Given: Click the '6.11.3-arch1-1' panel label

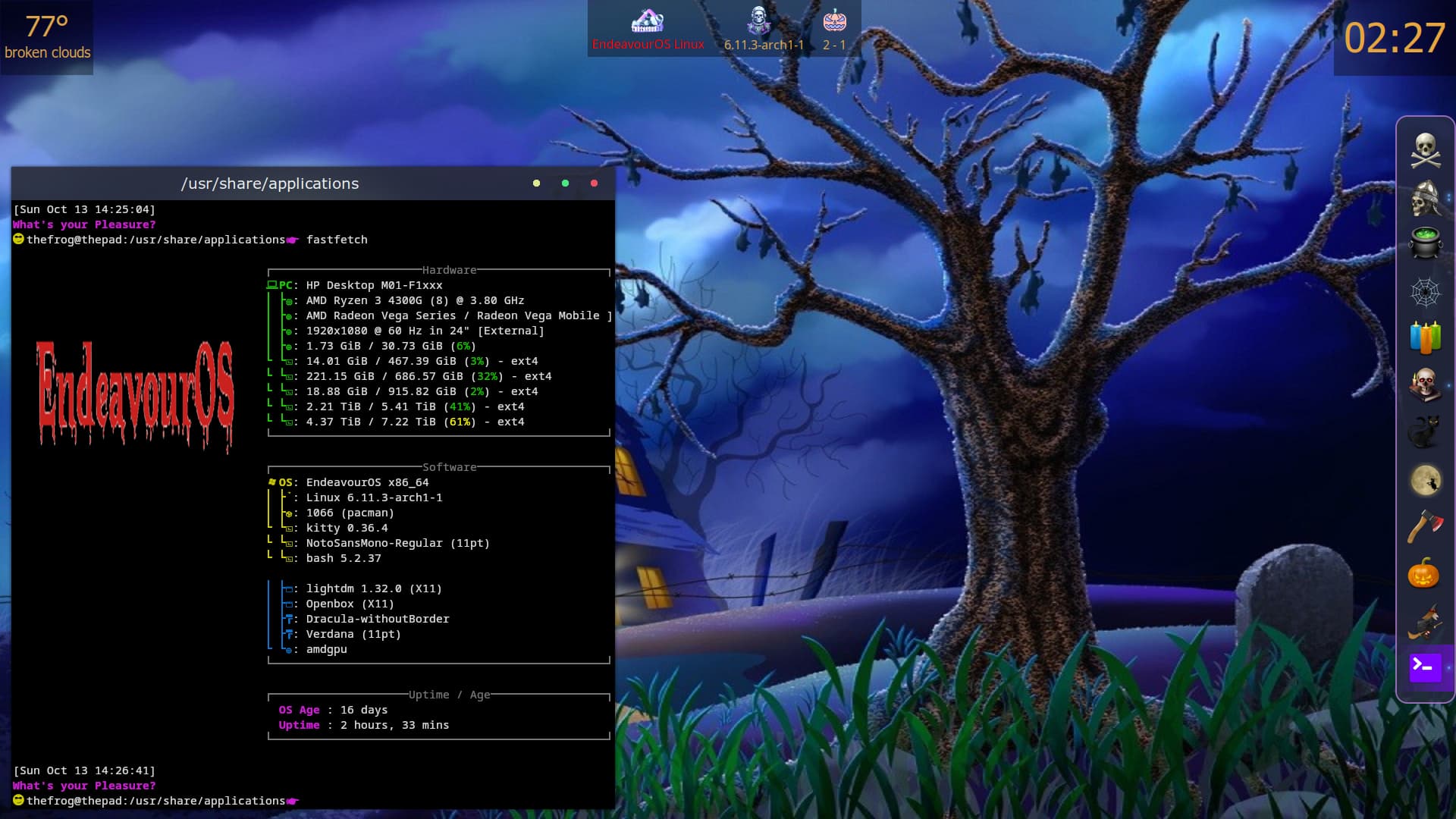Looking at the screenshot, I should [x=764, y=45].
